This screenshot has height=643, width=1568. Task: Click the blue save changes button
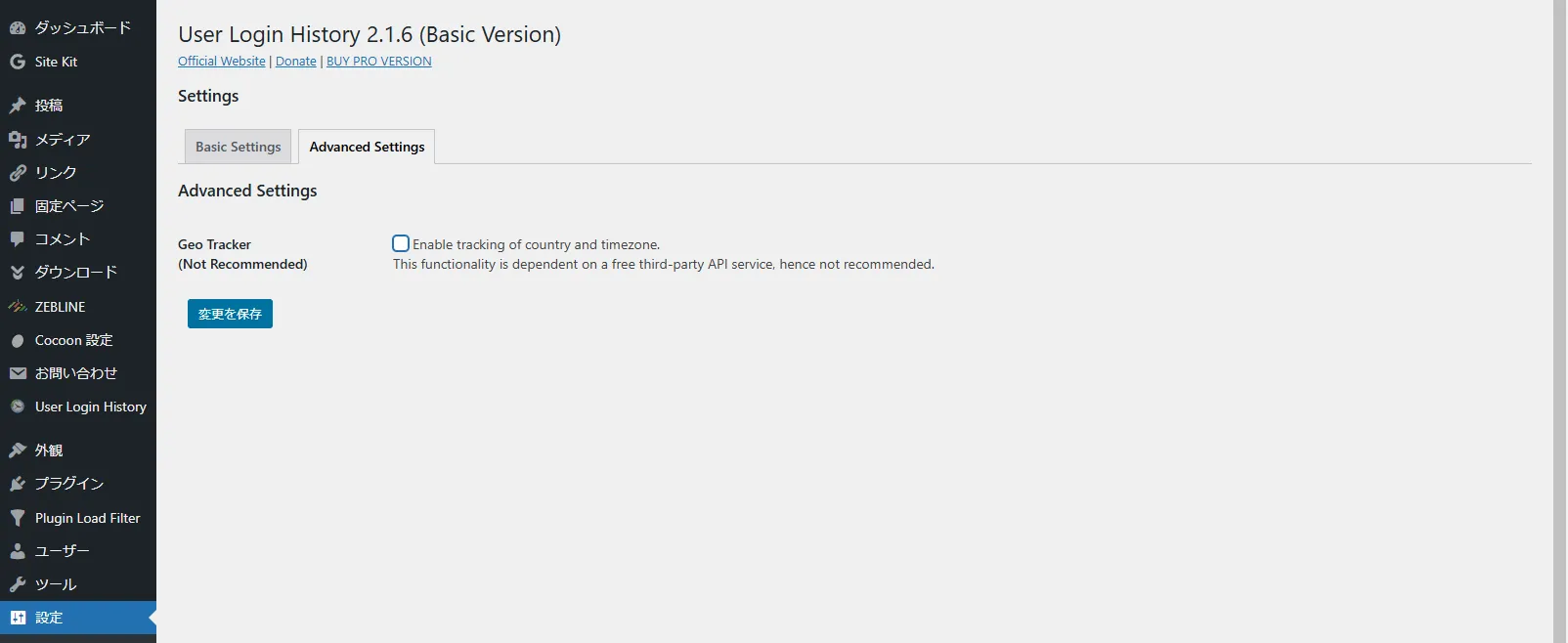230,314
